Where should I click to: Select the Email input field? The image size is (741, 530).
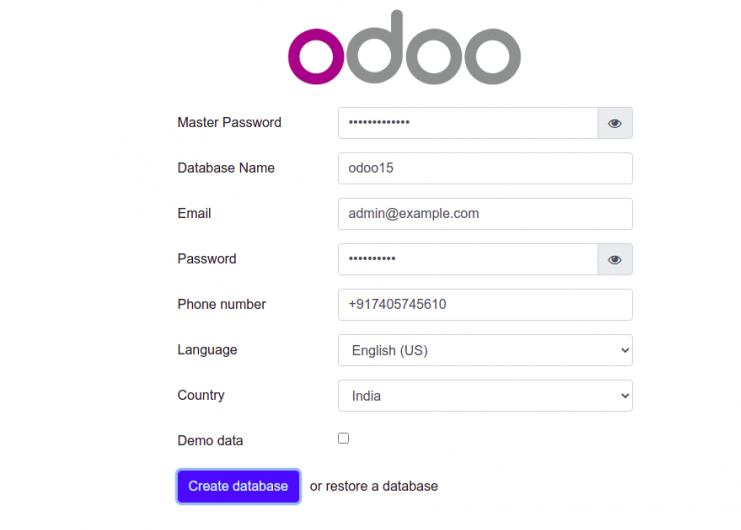coord(485,214)
